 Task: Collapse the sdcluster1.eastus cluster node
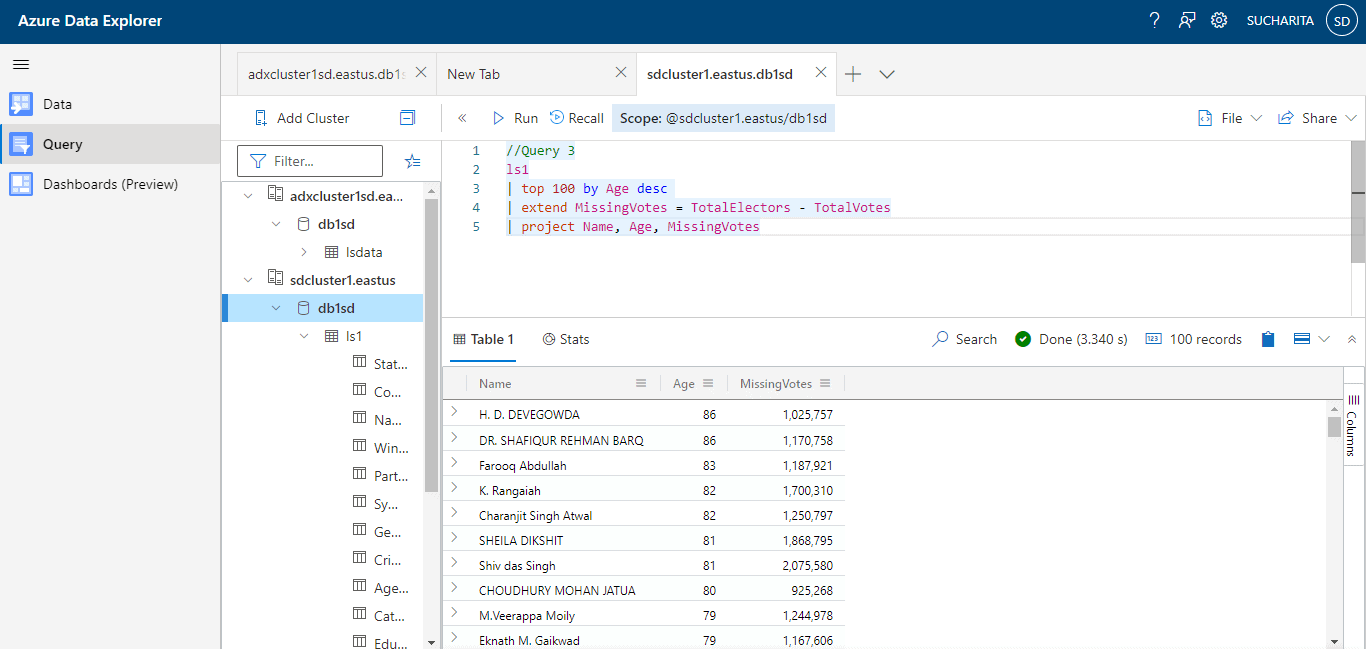tap(249, 280)
